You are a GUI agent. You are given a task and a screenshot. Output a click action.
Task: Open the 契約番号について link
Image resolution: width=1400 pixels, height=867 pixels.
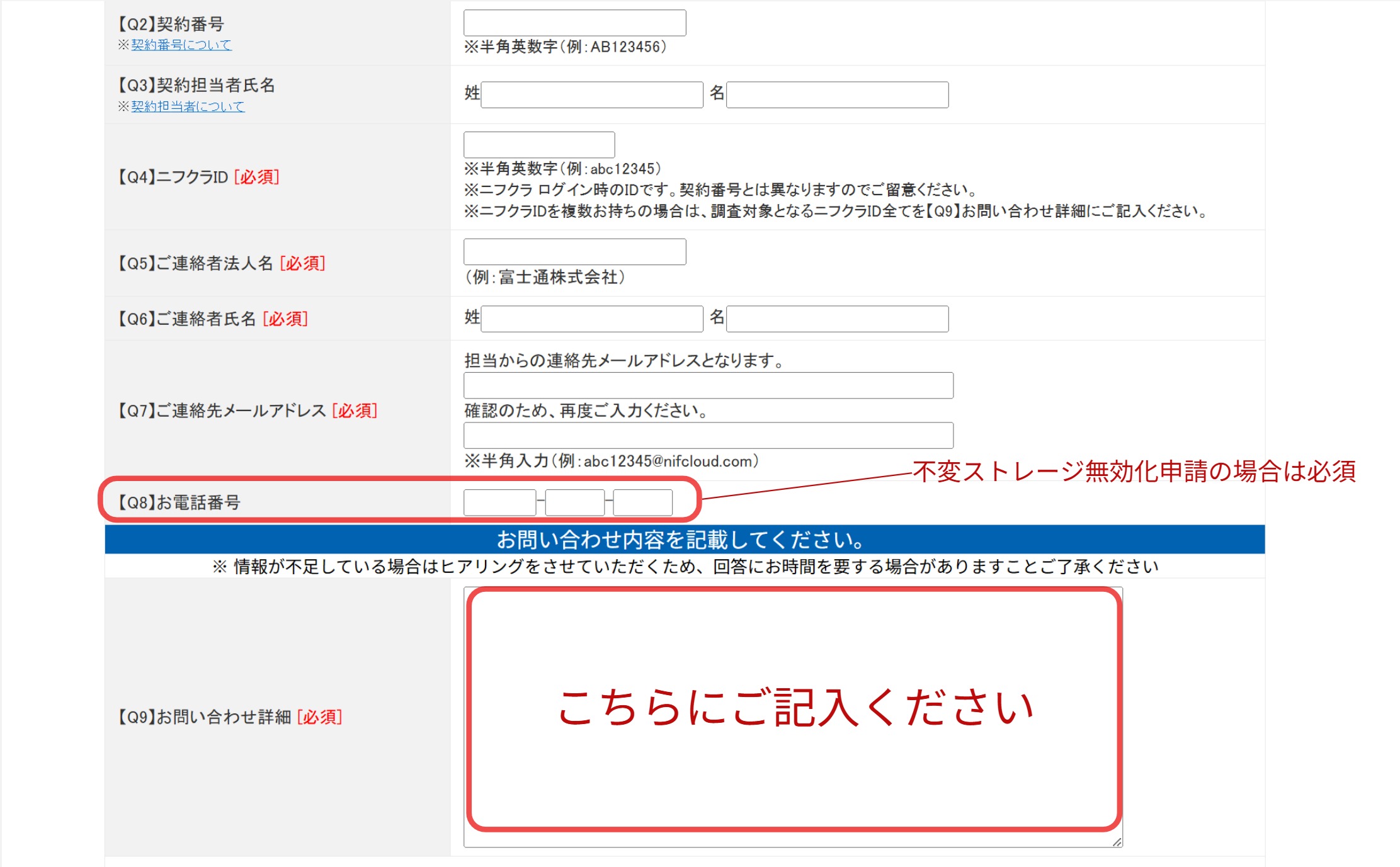click(181, 45)
